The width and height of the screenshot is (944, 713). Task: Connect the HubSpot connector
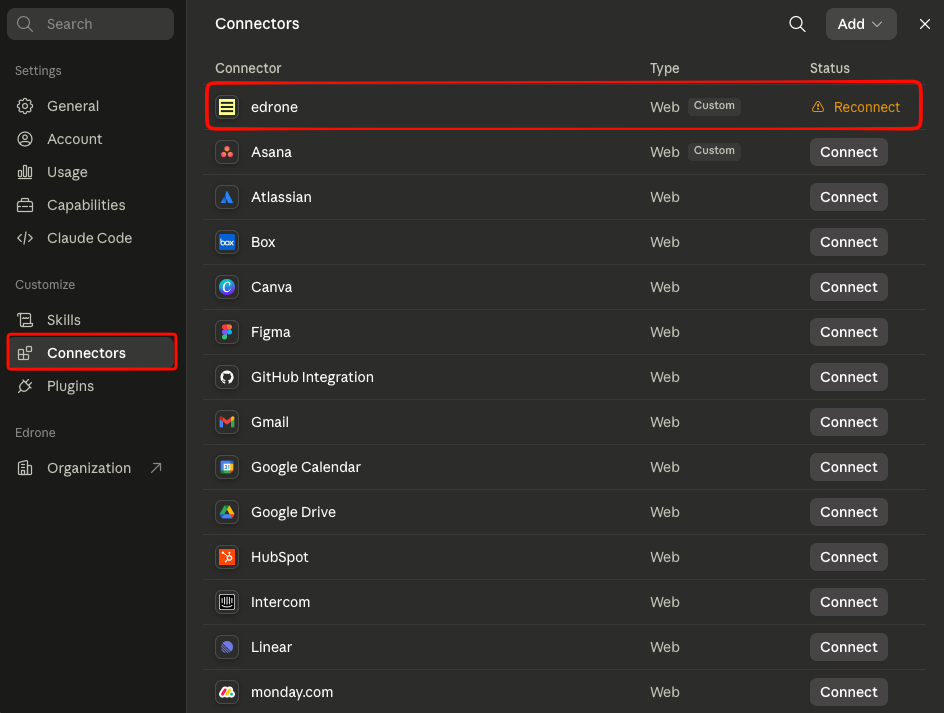[849, 557]
